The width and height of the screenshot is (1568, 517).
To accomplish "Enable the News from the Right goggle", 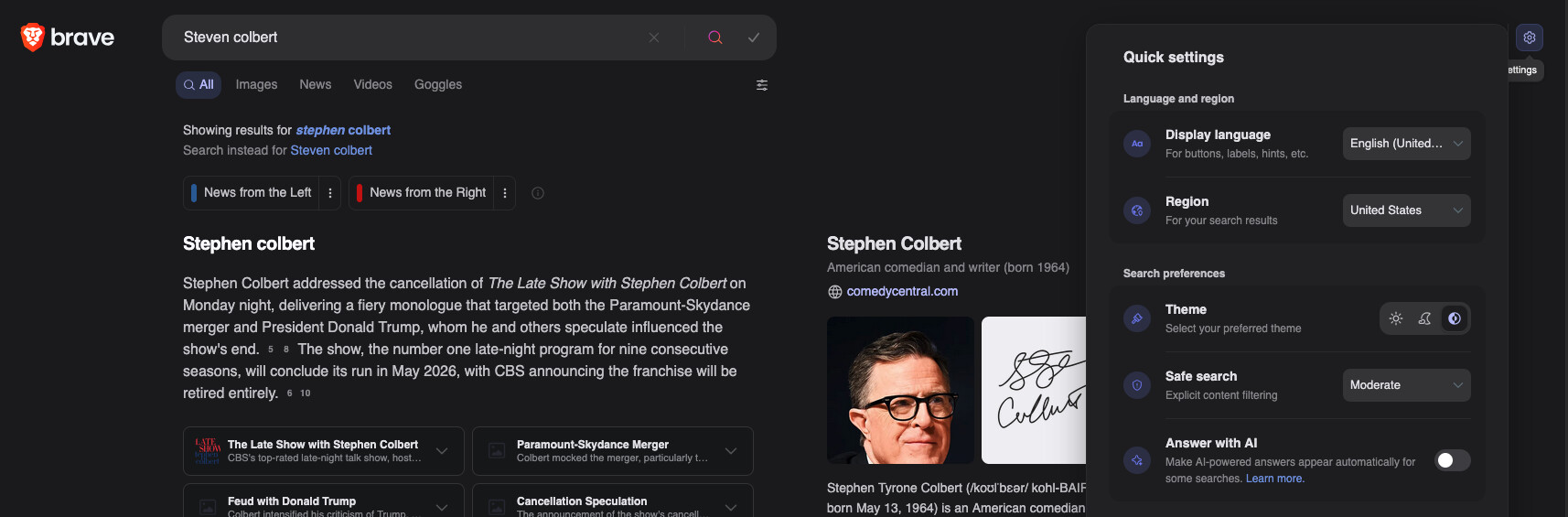I will coord(422,193).
